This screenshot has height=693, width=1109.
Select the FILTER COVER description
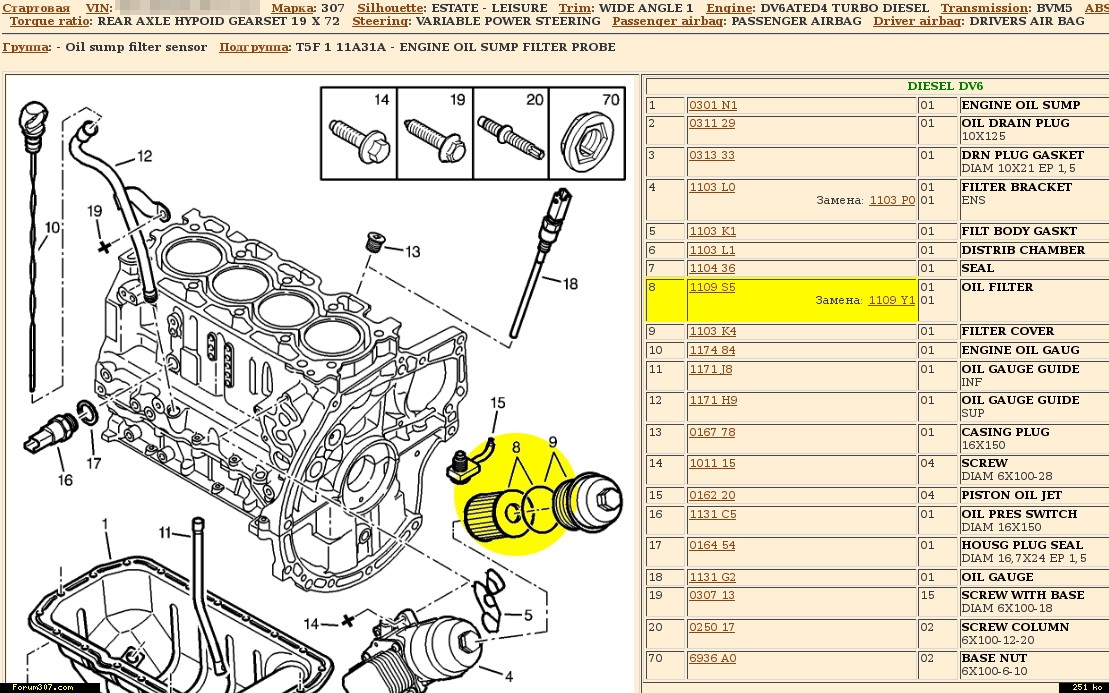click(1007, 332)
